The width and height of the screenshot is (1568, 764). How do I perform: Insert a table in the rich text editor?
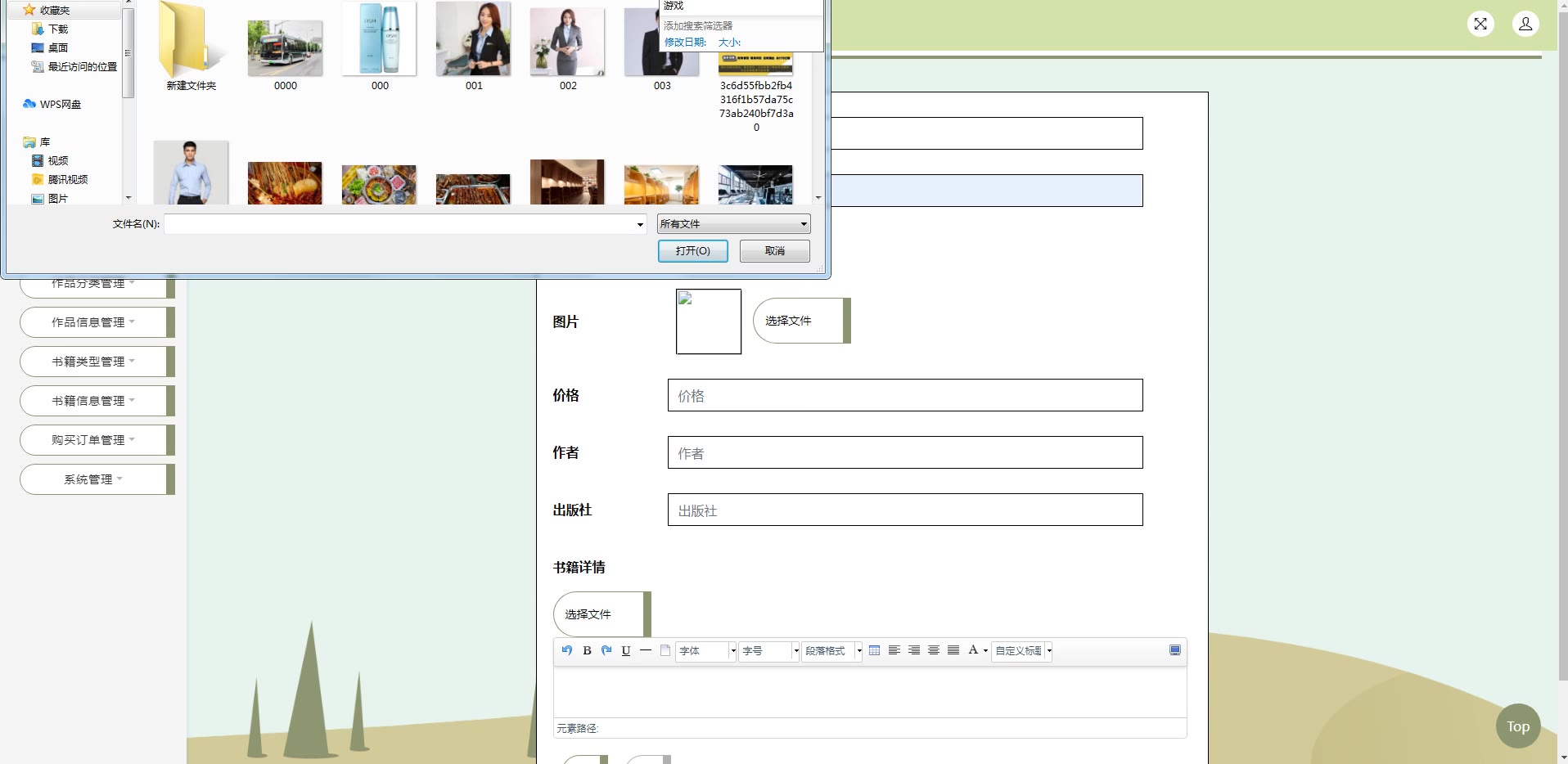coord(875,650)
